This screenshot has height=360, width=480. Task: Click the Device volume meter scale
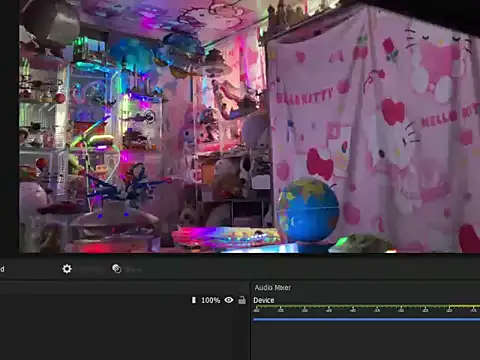pyautogui.click(x=366, y=308)
